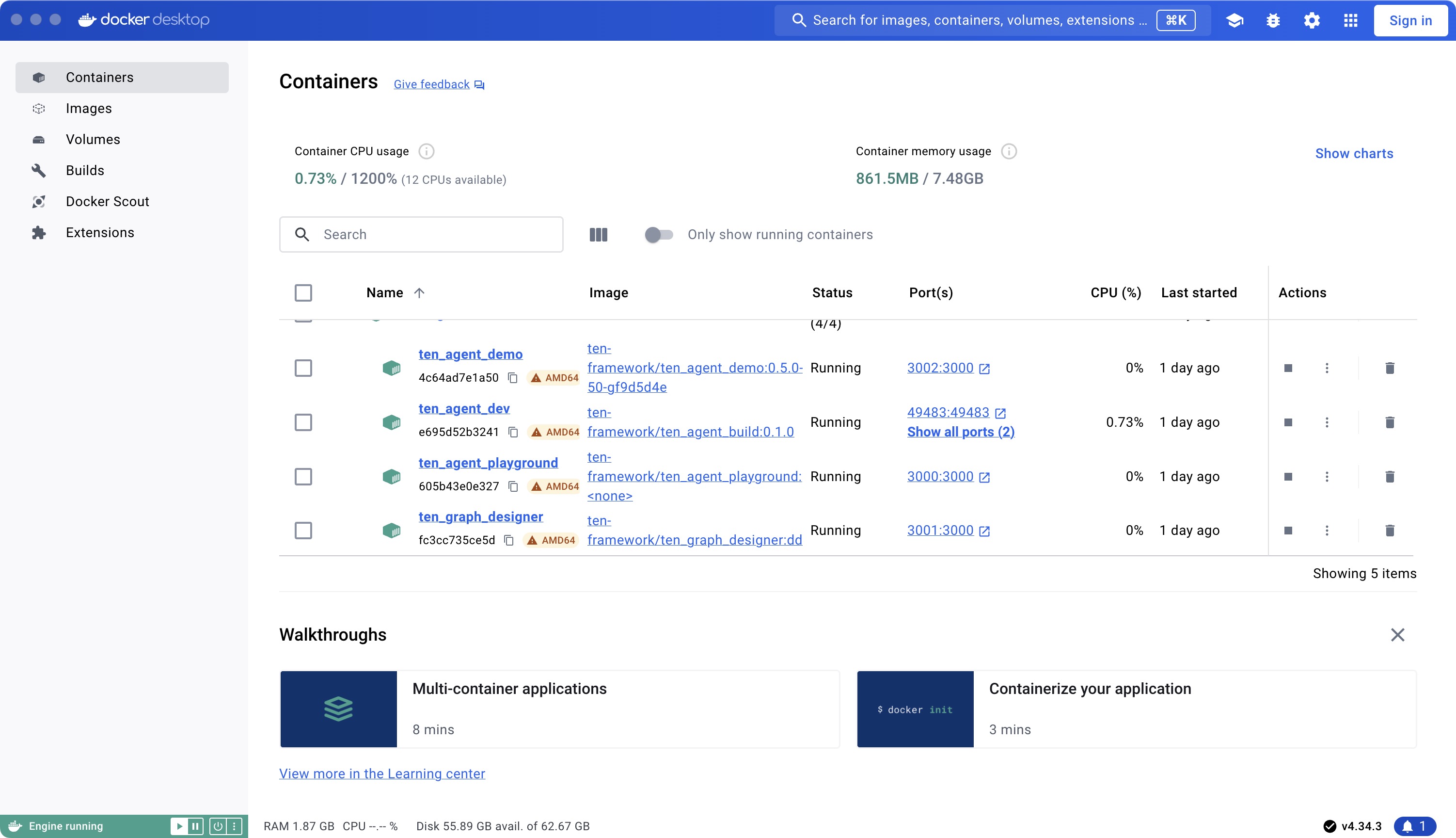This screenshot has height=838, width=1456.
Task: Select the ten_graph_designer checkbox
Action: (x=303, y=531)
